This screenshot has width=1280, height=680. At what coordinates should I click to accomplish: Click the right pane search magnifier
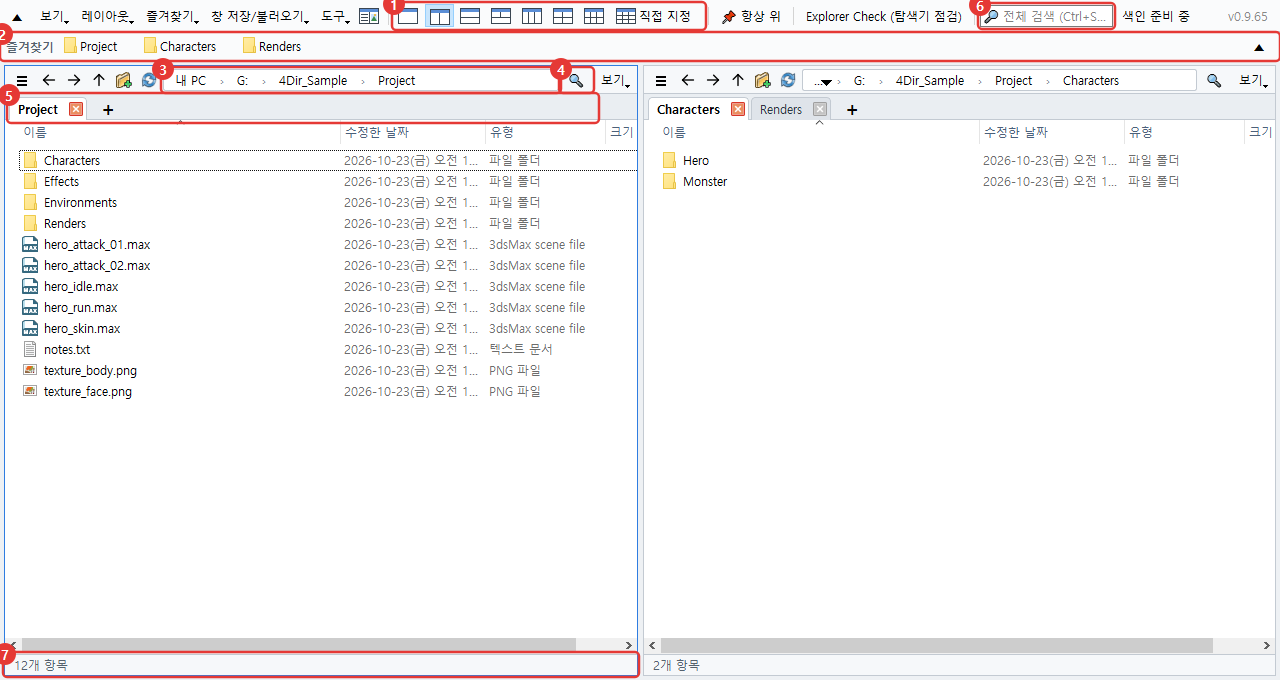[1214, 80]
